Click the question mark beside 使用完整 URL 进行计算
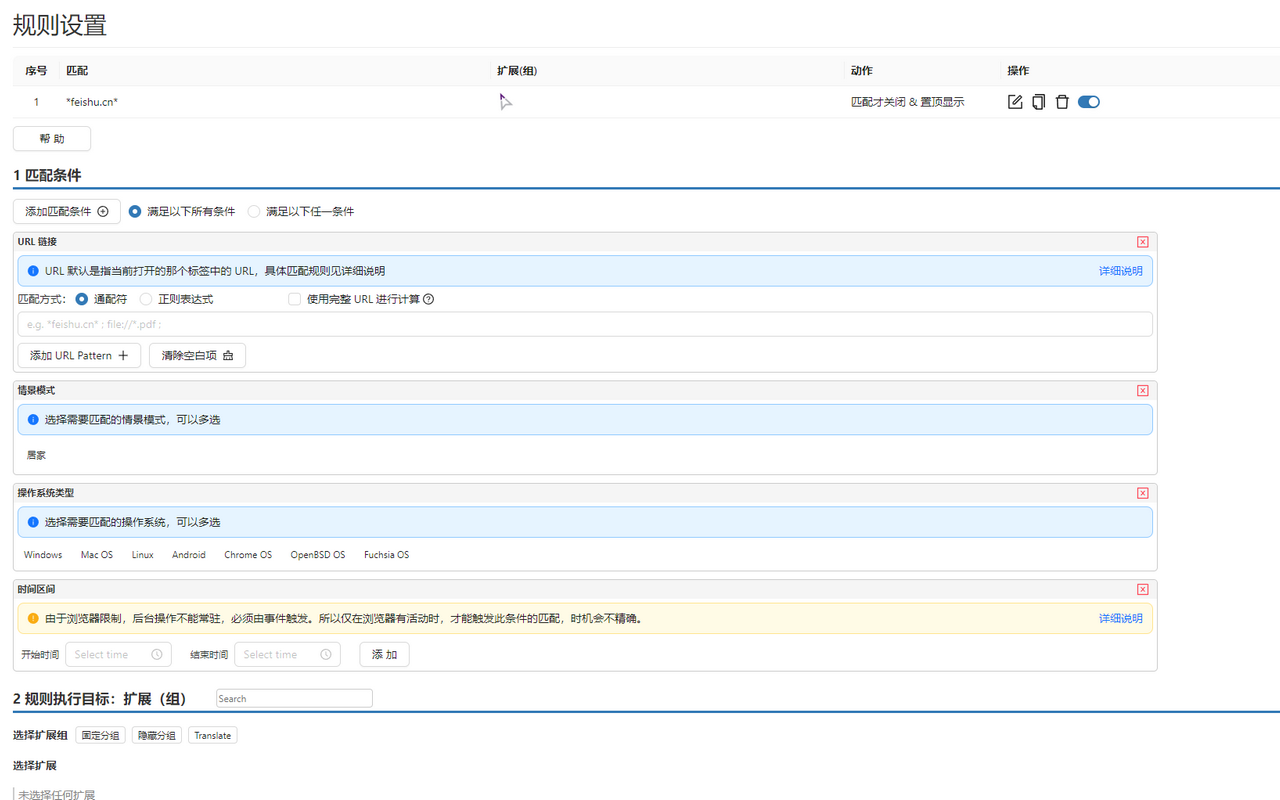Viewport: 1280px width, 800px height. coord(427,298)
